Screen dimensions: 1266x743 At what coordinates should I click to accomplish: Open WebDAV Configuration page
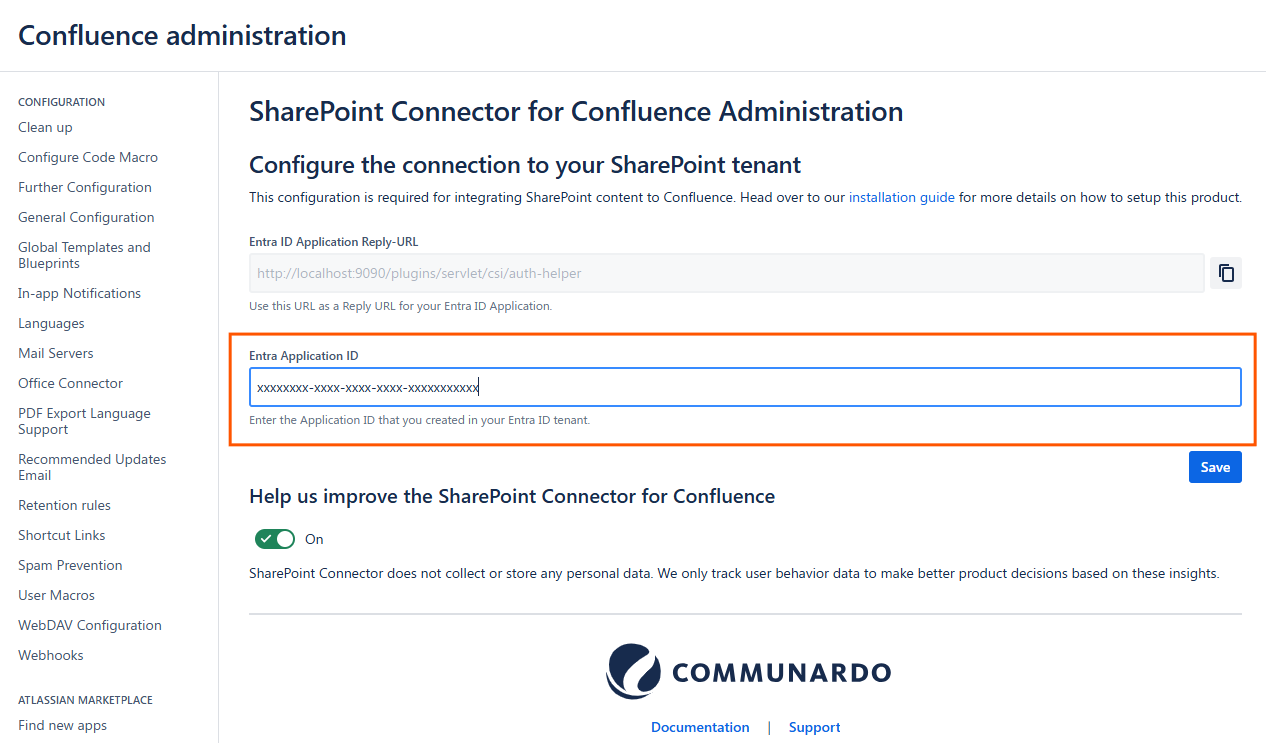pyautogui.click(x=90, y=625)
